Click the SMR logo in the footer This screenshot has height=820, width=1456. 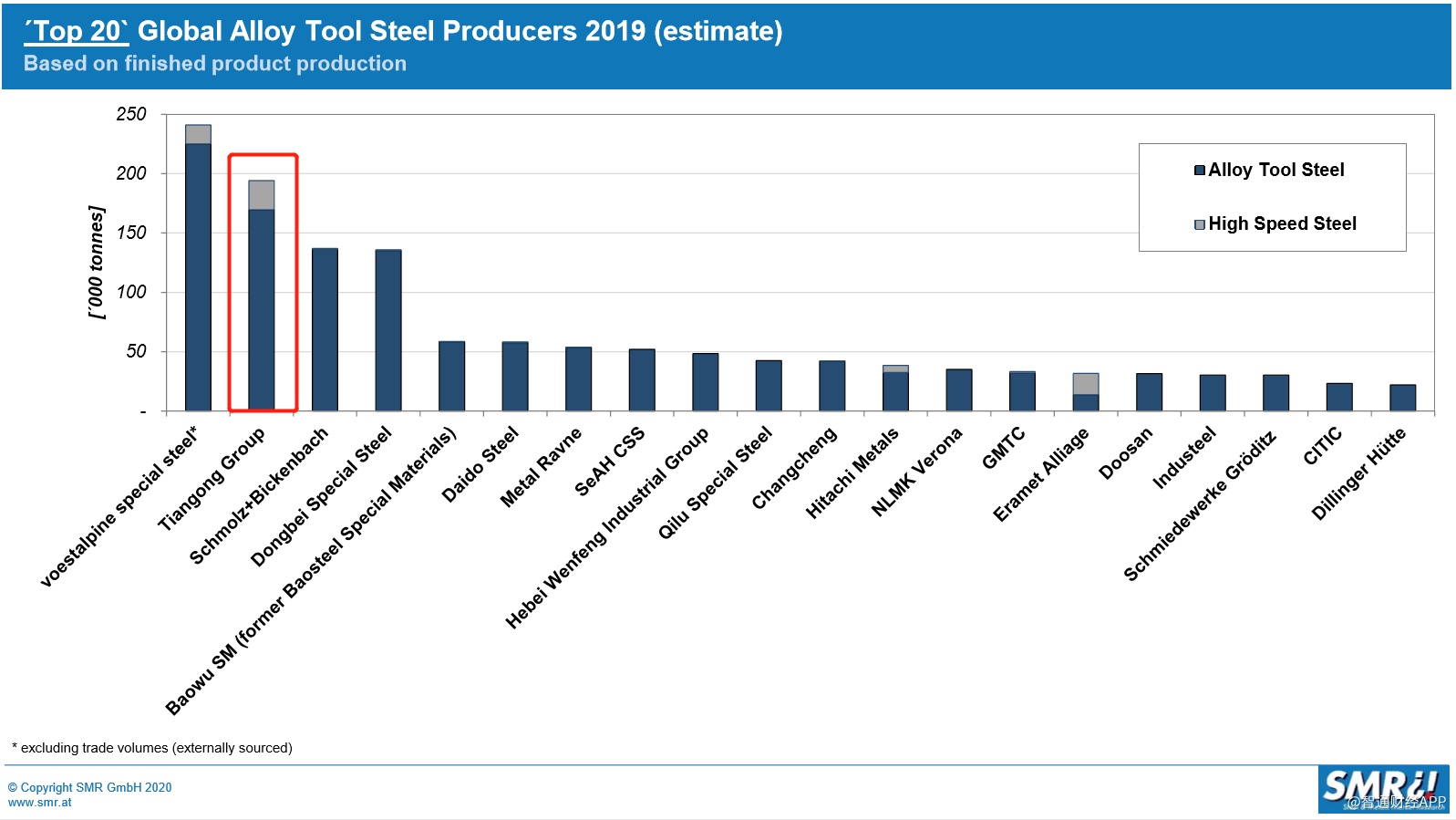tap(1383, 789)
